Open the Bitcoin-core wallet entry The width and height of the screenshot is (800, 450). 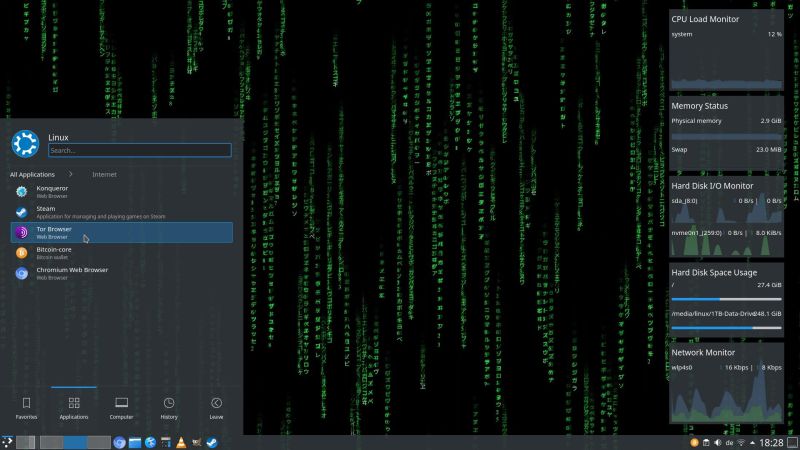click(121, 253)
